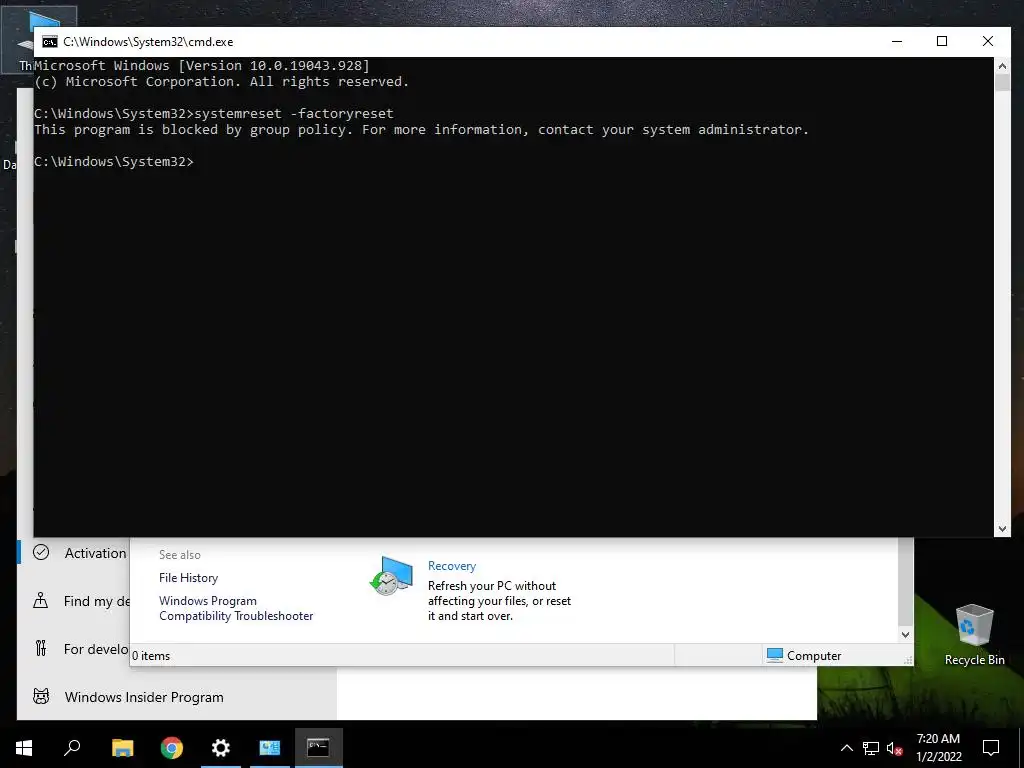The height and width of the screenshot is (768, 1024).
Task: Select the Command Prompt taskbar button
Action: coord(319,747)
